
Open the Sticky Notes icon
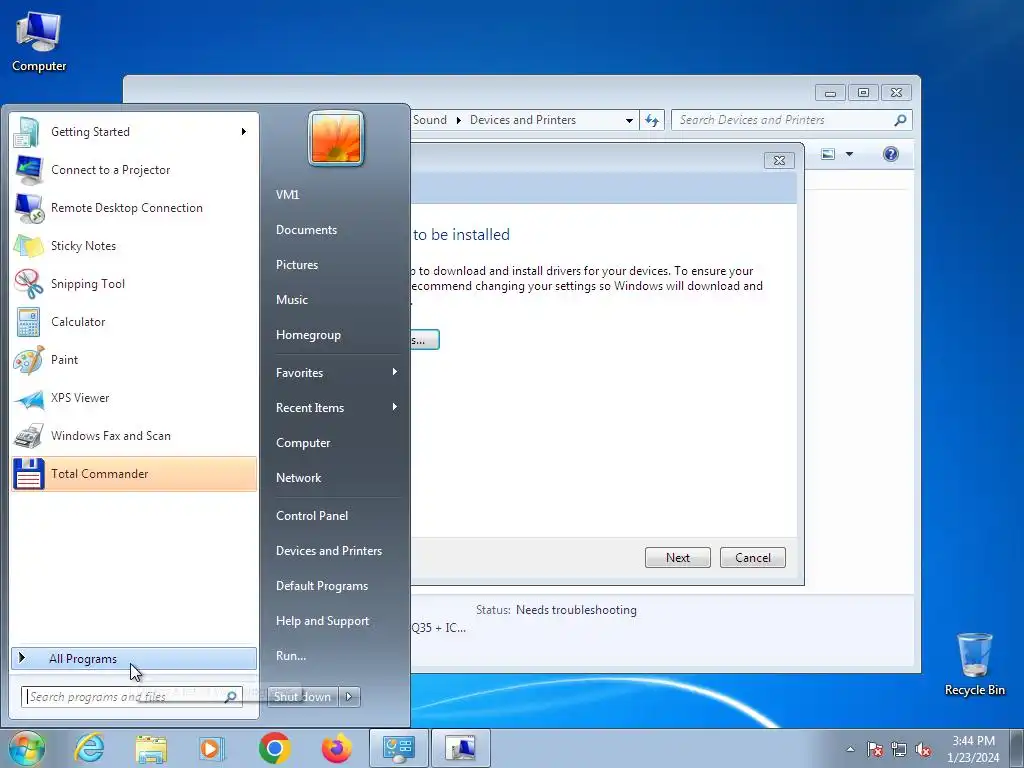[x=28, y=246]
